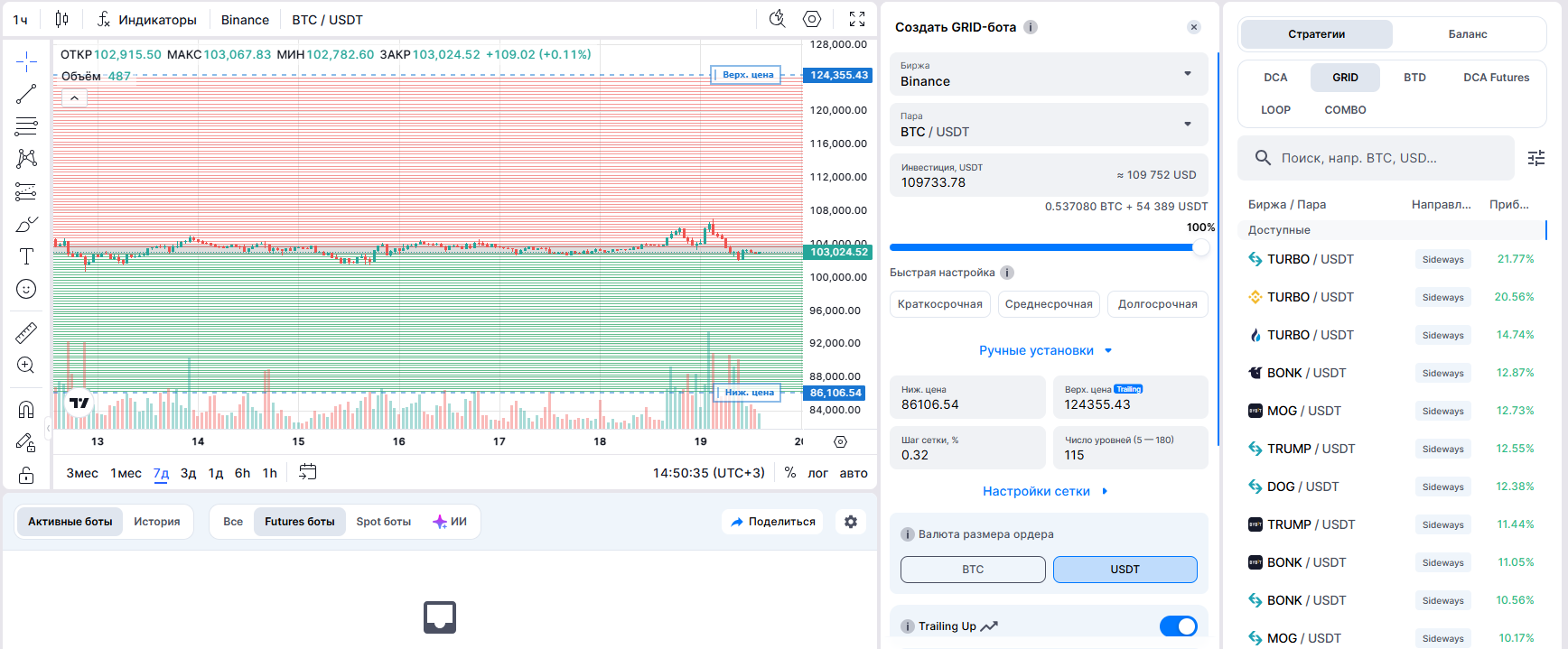
Task: Open the forecasting and measurement tools
Action: pos(26,191)
